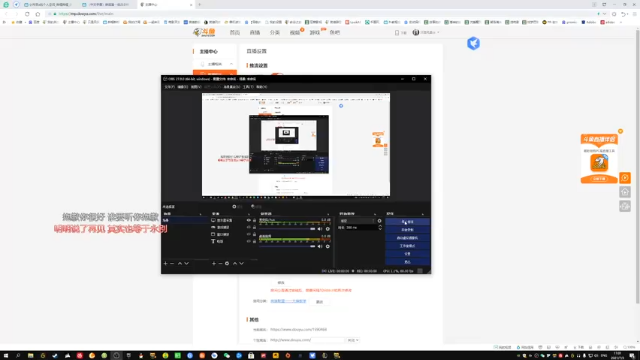640x360 pixels.
Task: Toggle lock on the window capture source
Action: tap(254, 234)
